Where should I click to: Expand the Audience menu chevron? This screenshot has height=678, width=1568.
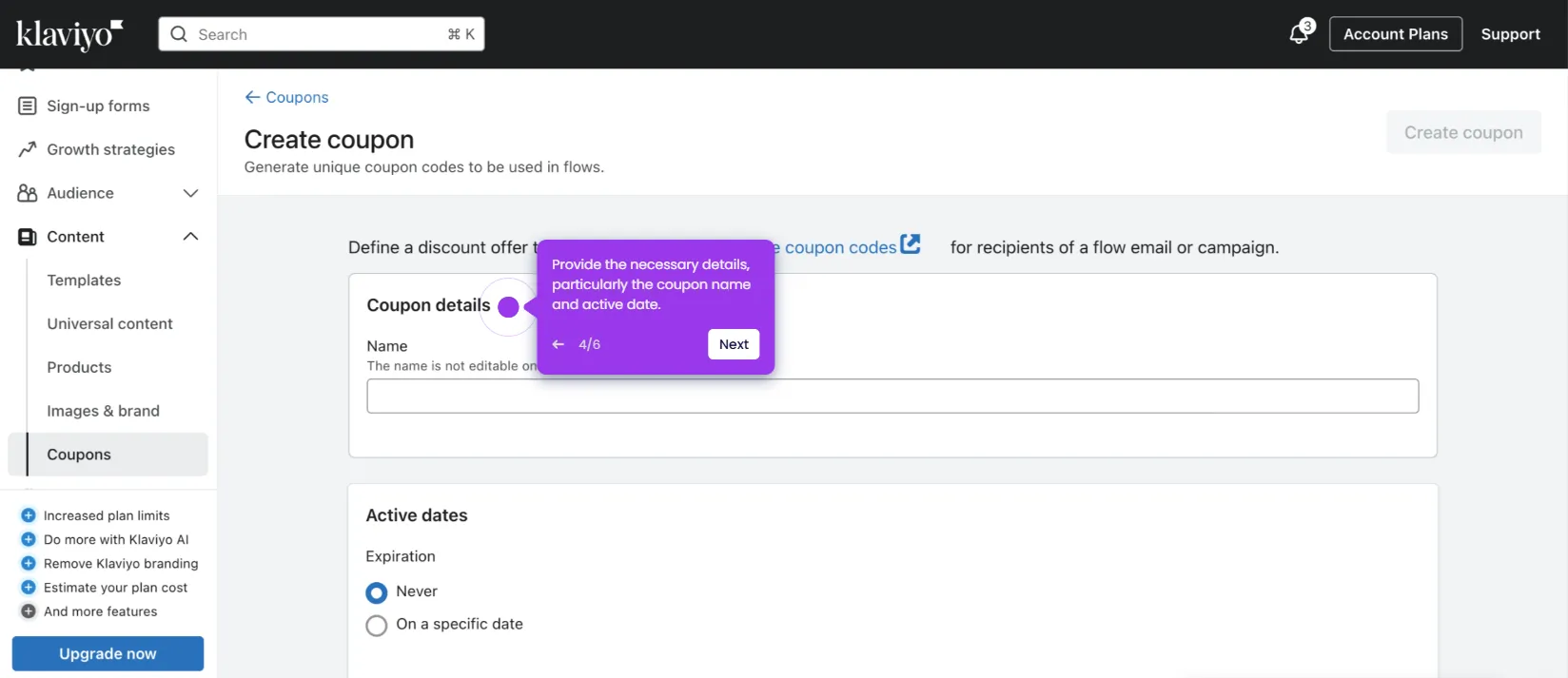(190, 193)
